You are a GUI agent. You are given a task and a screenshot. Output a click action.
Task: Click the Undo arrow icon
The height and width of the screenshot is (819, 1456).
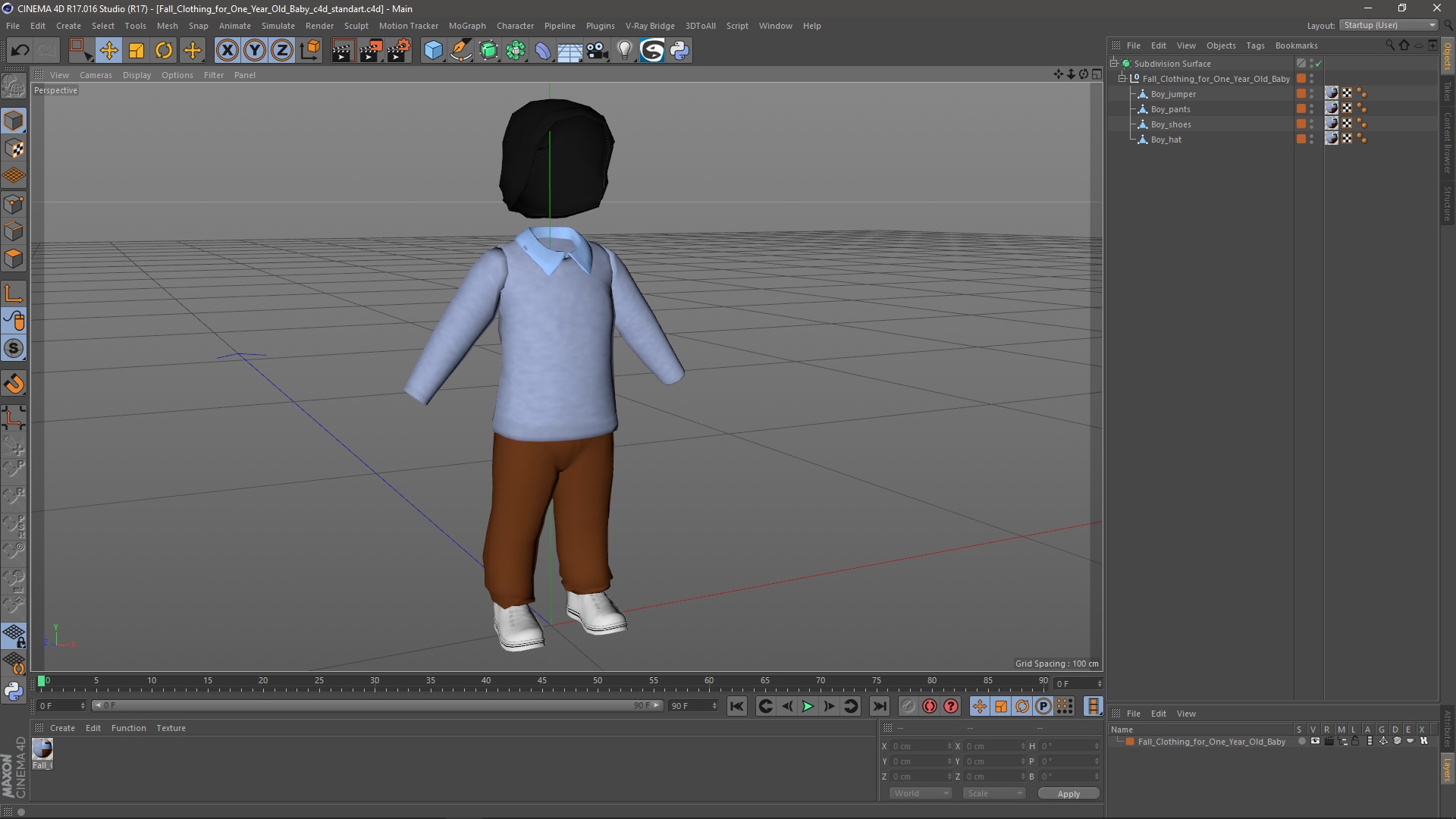pyautogui.click(x=20, y=51)
